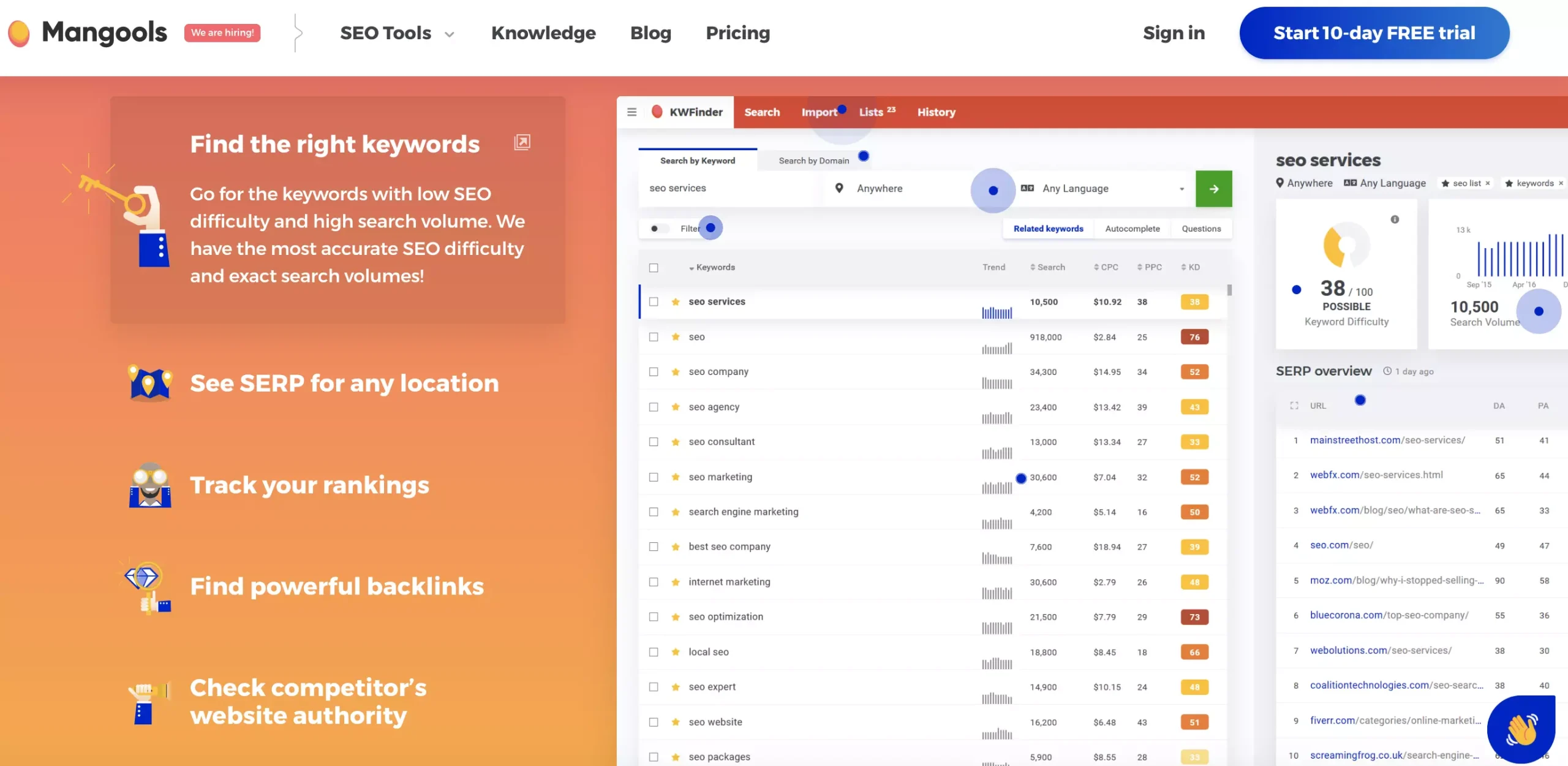1568x766 pixels.
Task: Check the seo services row checkbox
Action: point(654,301)
